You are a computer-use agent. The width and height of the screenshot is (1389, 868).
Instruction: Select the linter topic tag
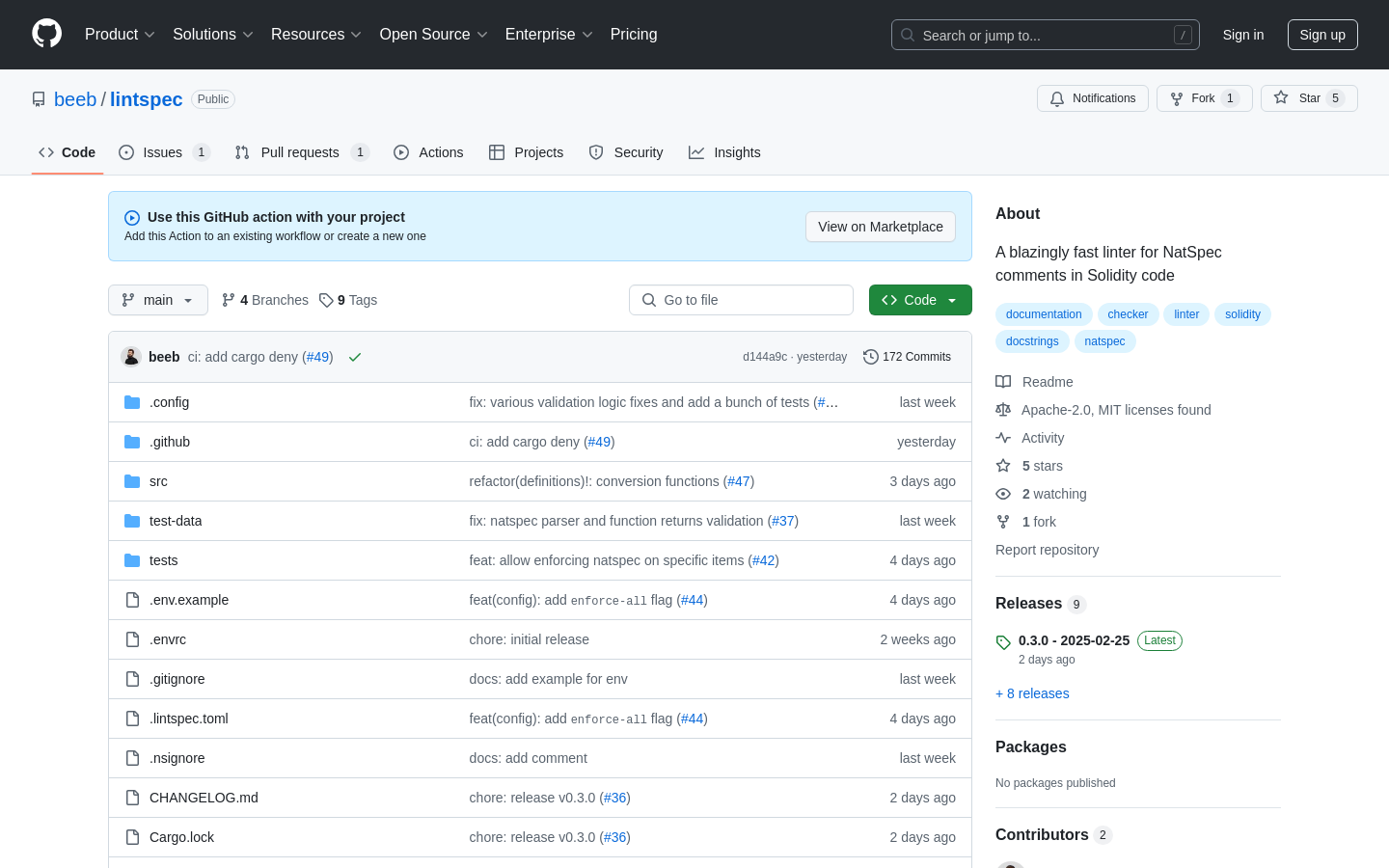[1186, 314]
